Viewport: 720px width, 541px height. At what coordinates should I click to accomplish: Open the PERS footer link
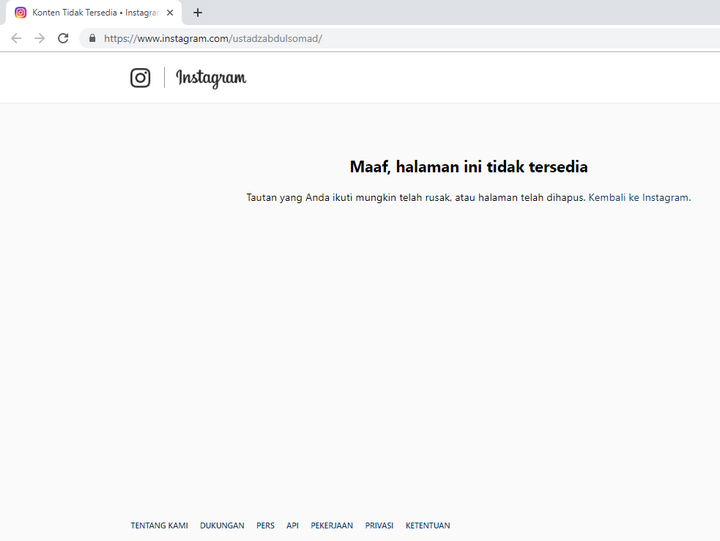tap(265, 525)
